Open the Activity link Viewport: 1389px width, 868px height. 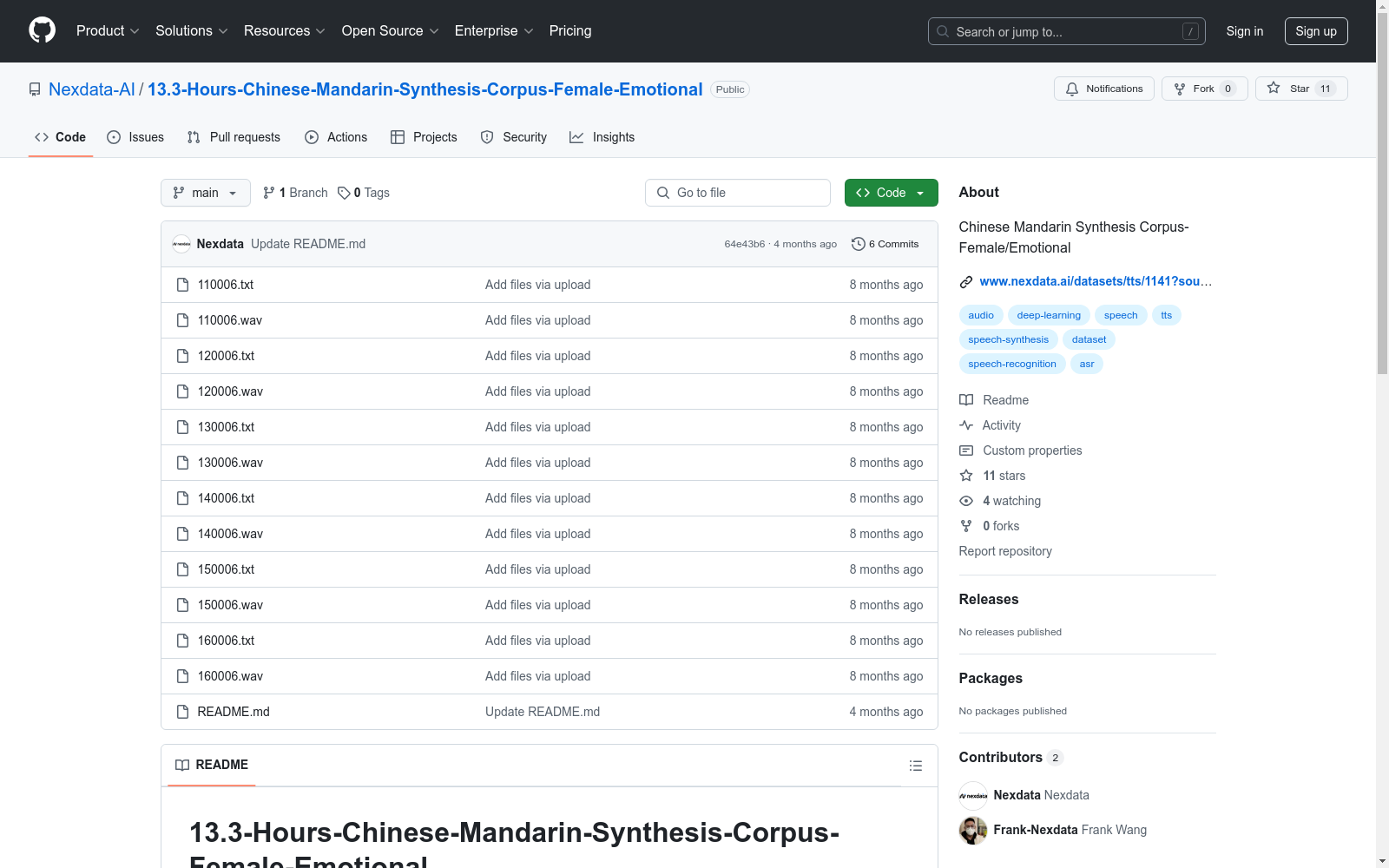click(x=990, y=425)
